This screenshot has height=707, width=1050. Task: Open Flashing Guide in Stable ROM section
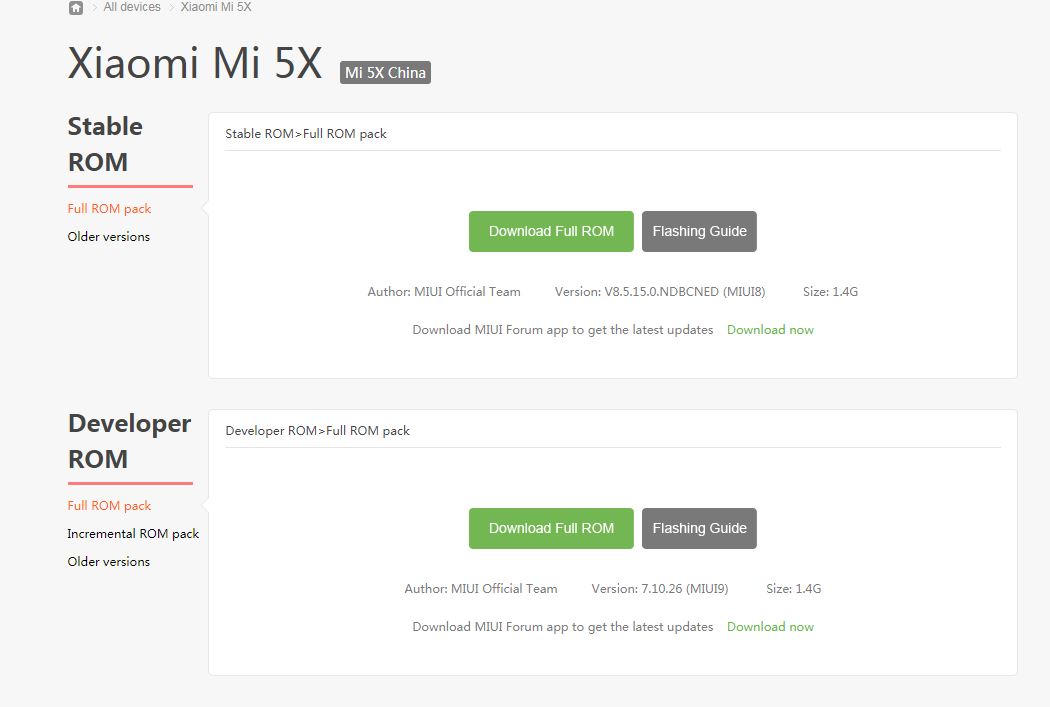click(x=699, y=232)
